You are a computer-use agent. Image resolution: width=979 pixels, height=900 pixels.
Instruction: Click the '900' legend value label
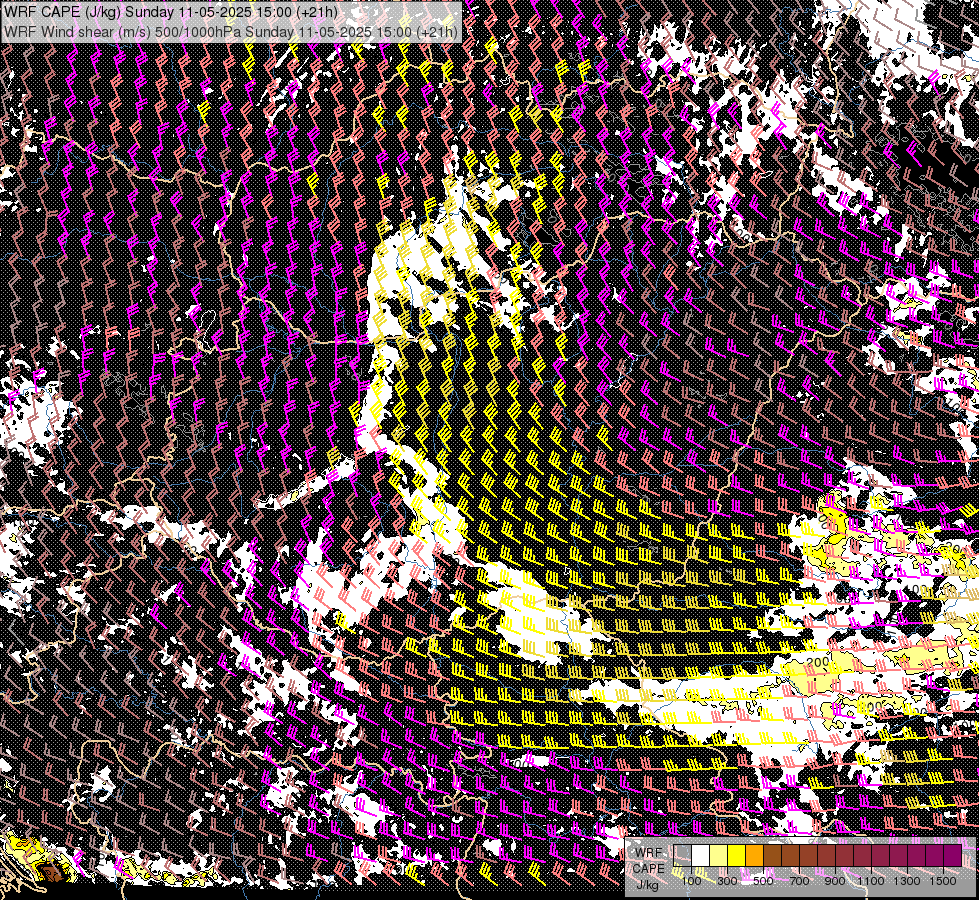point(835,881)
